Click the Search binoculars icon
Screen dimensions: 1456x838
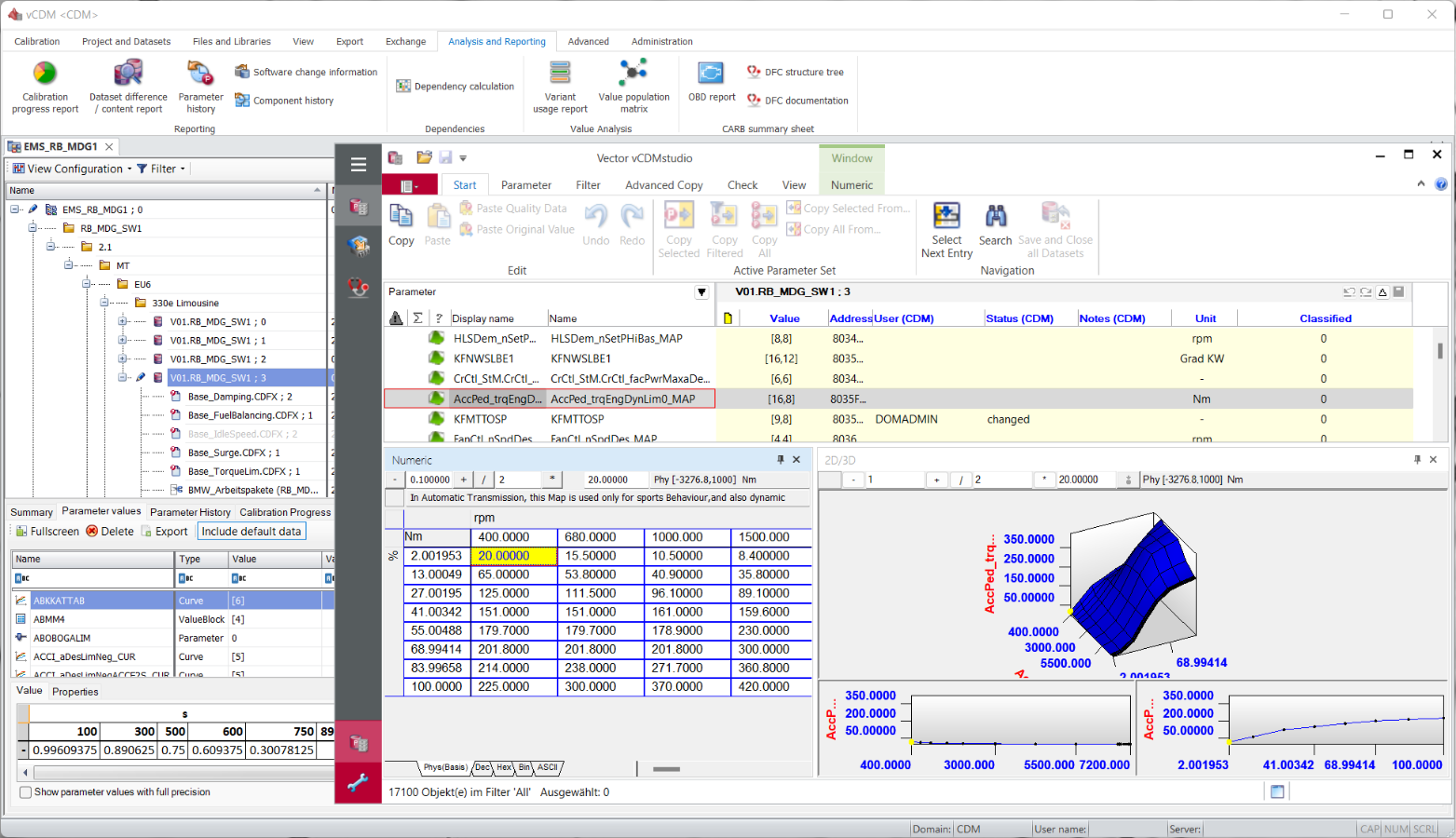coord(995,224)
